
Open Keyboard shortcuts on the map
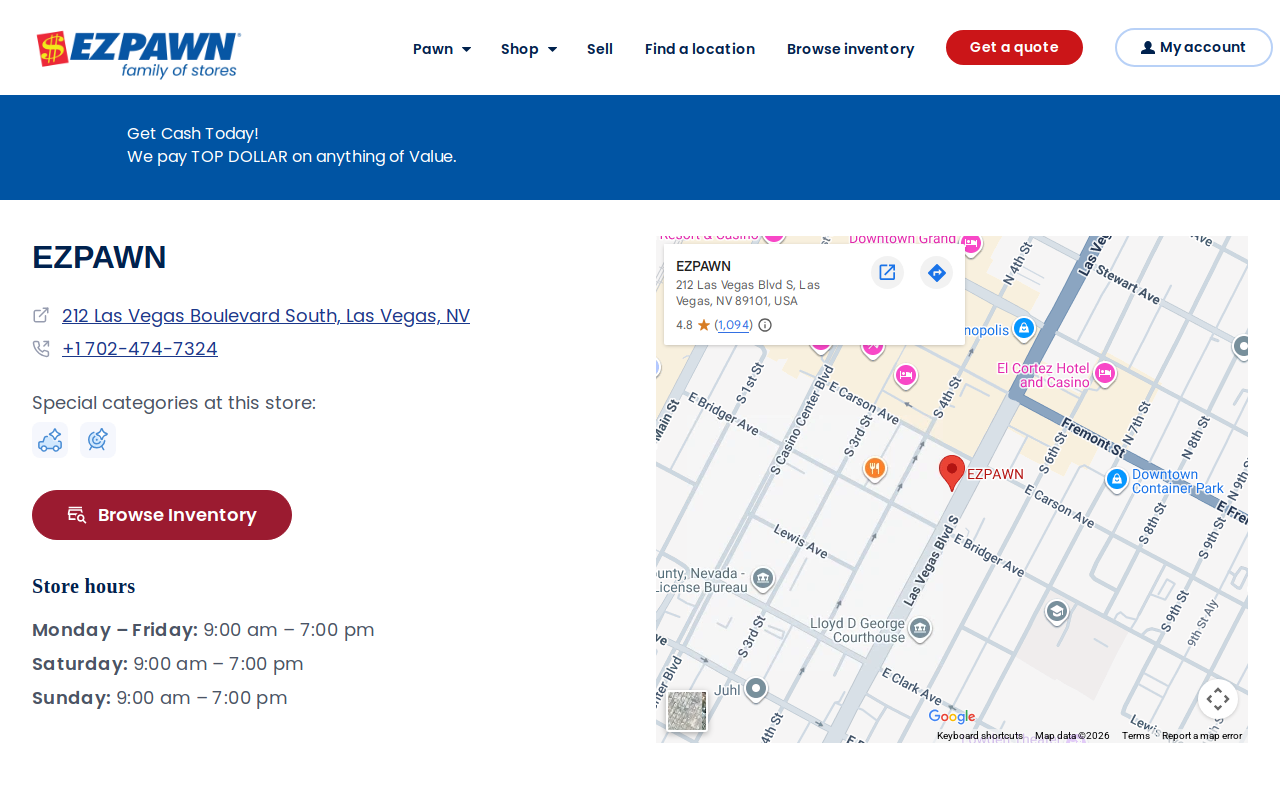click(980, 736)
